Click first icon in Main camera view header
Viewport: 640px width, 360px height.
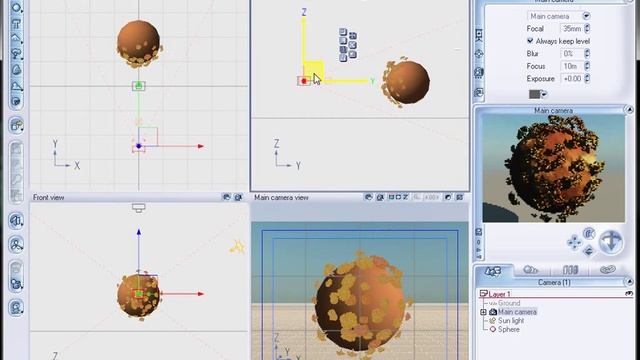[x=368, y=198]
